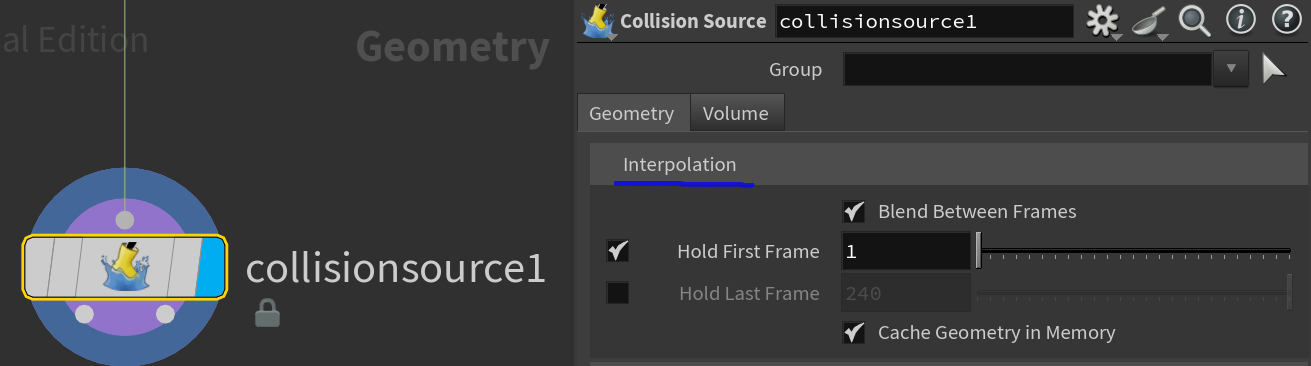Viewport: 1311px width, 366px height.
Task: Enable the Hold Last Frame checkbox
Action: coord(618,294)
